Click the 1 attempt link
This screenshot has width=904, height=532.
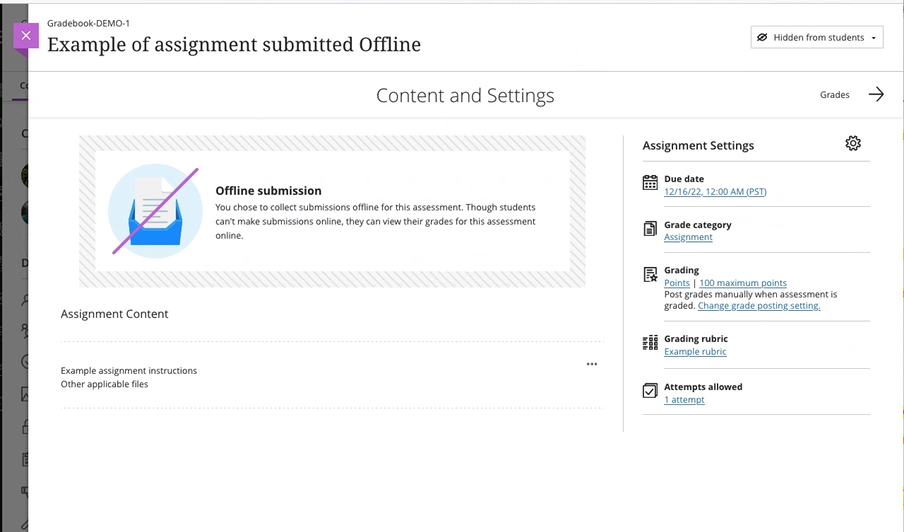tap(684, 400)
